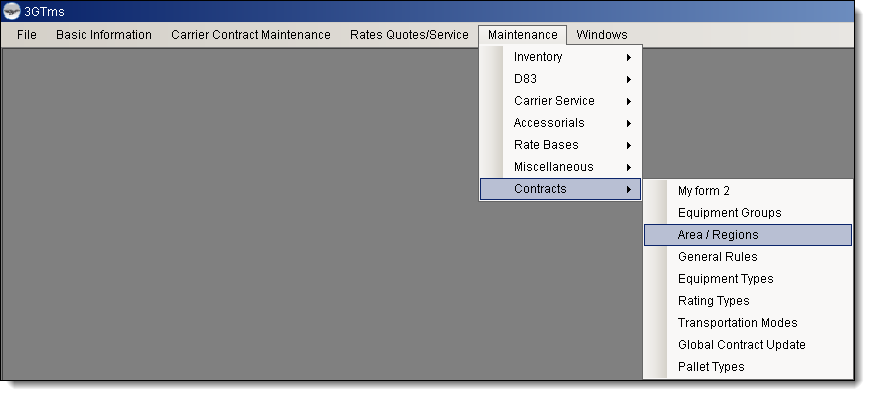The width and height of the screenshot is (870, 396).
Task: Choose Global Contract Update
Action: point(748,345)
